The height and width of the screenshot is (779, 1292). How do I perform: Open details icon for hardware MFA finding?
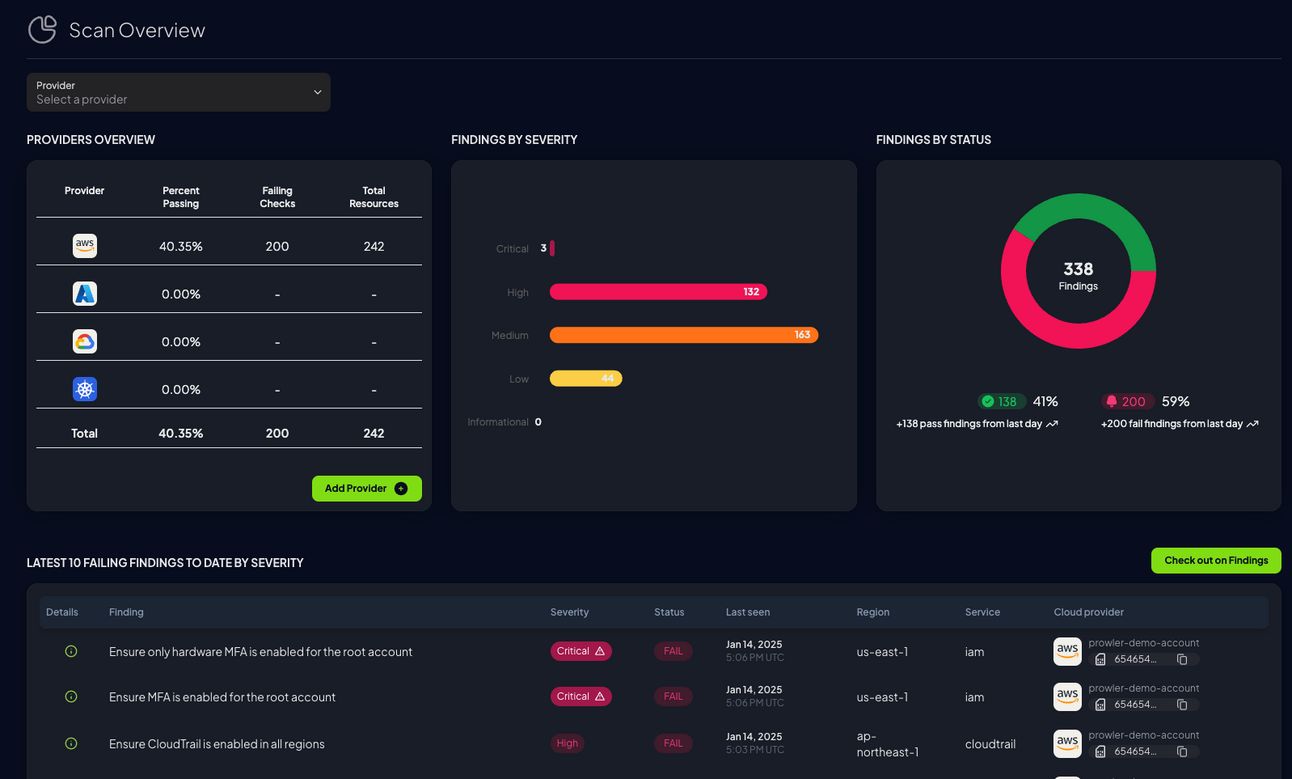(x=71, y=651)
